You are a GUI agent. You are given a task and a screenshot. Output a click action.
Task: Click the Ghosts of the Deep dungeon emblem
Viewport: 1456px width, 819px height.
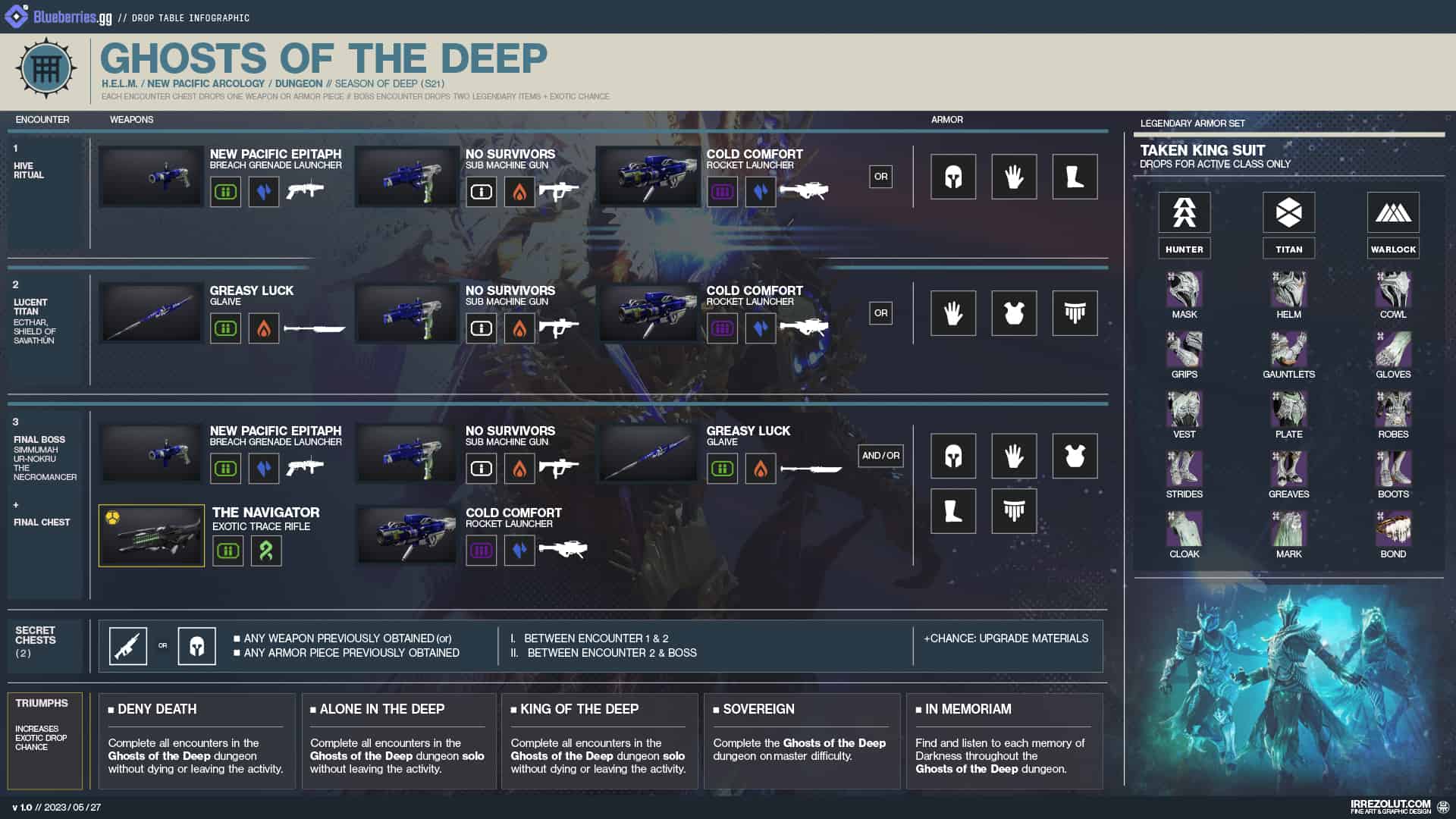46,68
